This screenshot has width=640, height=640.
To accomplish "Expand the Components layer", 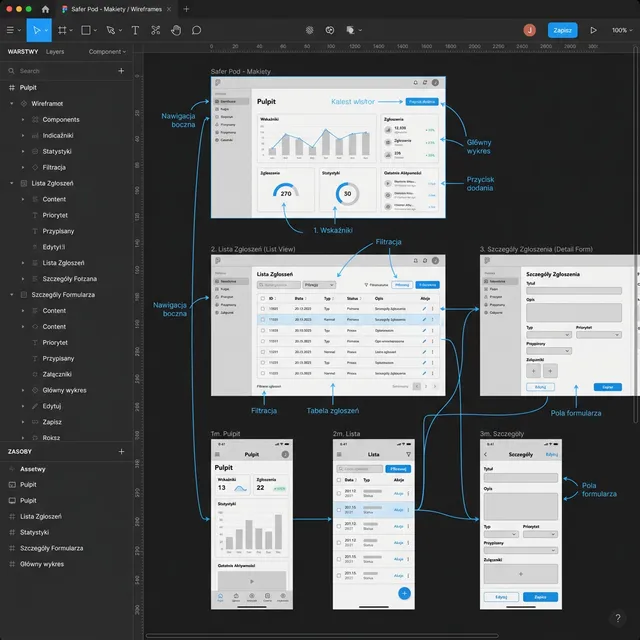I will (23, 120).
